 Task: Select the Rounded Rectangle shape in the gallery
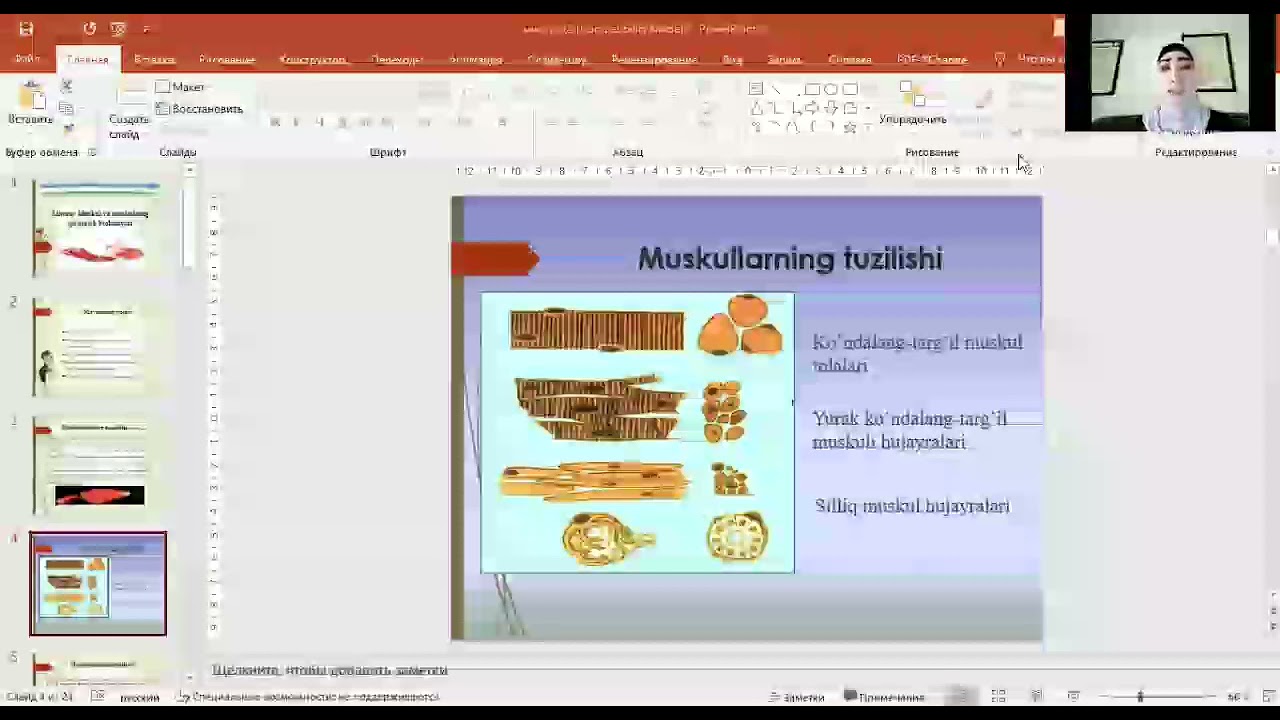(850, 89)
